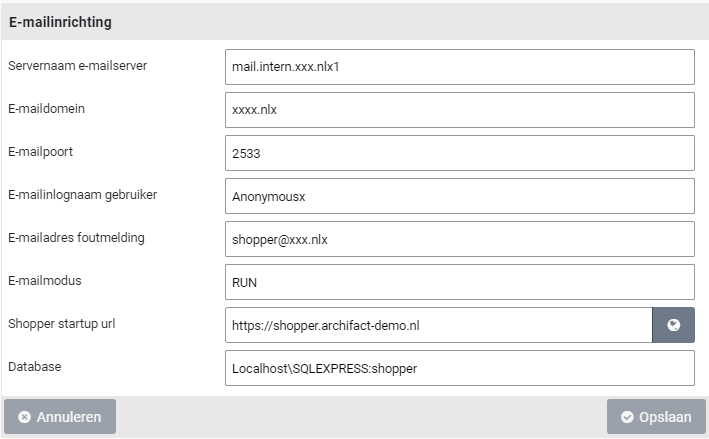Image resolution: width=709 pixels, height=439 pixels.
Task: Click the E-mailinrichting panel header
Action: pos(354,21)
